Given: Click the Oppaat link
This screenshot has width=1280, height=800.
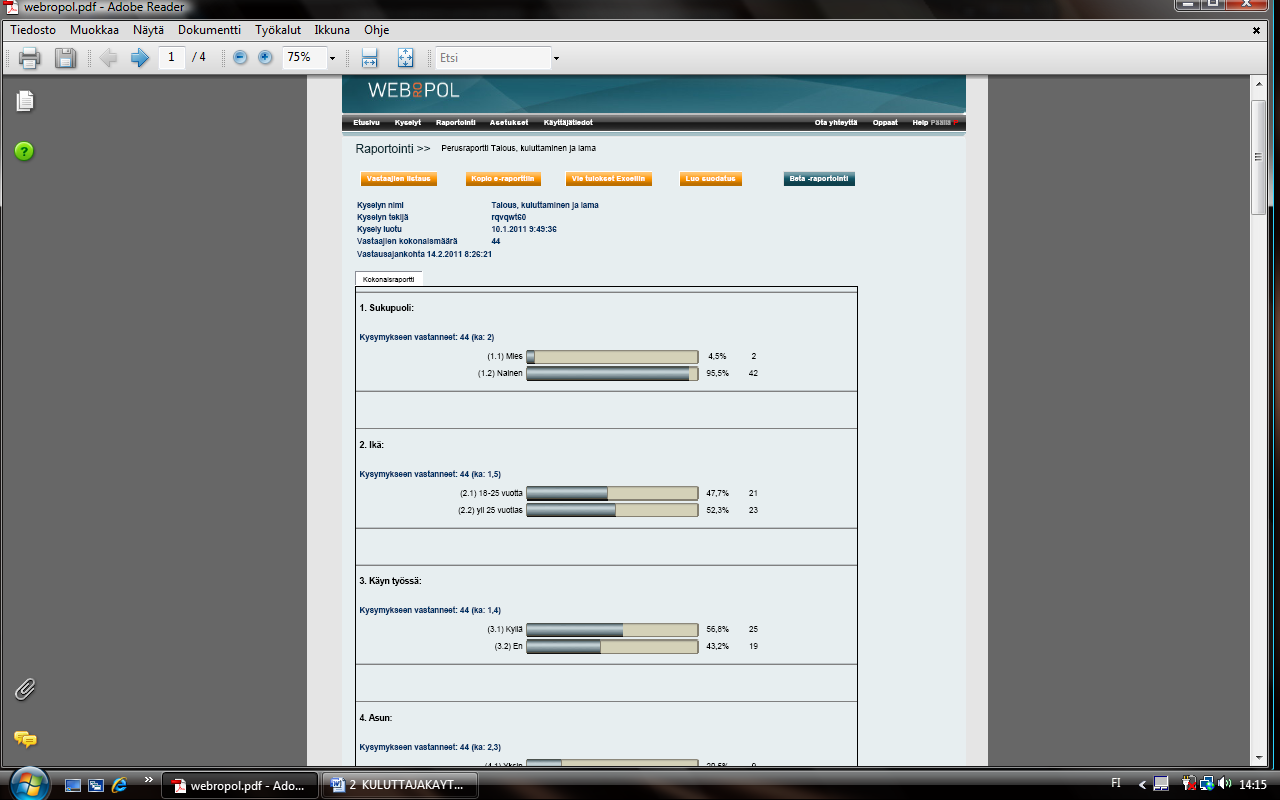Looking at the screenshot, I should (x=885, y=122).
